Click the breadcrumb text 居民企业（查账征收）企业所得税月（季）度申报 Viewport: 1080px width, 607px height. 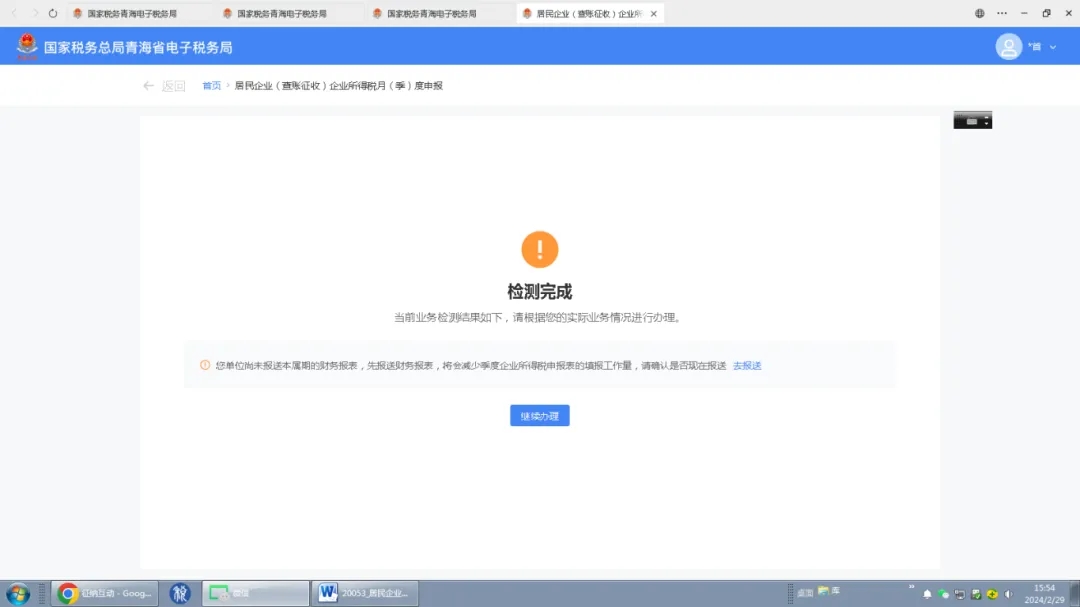338,85
